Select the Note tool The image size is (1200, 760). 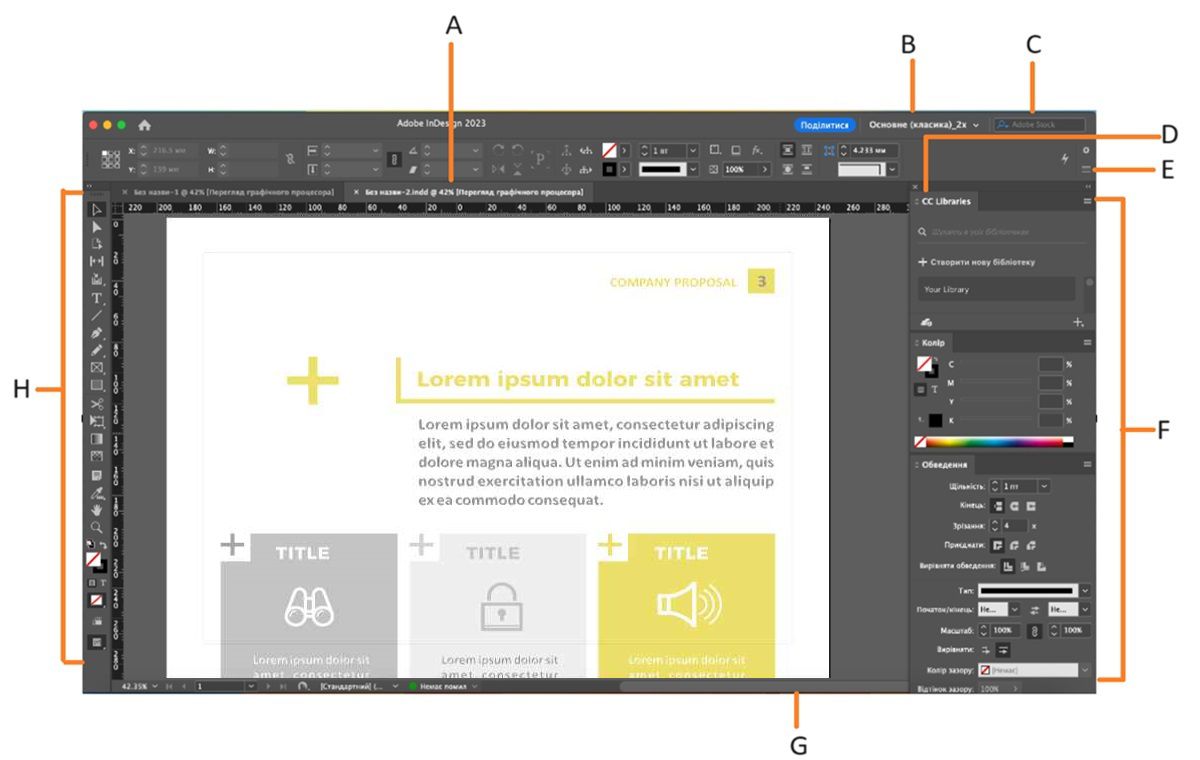coord(97,475)
